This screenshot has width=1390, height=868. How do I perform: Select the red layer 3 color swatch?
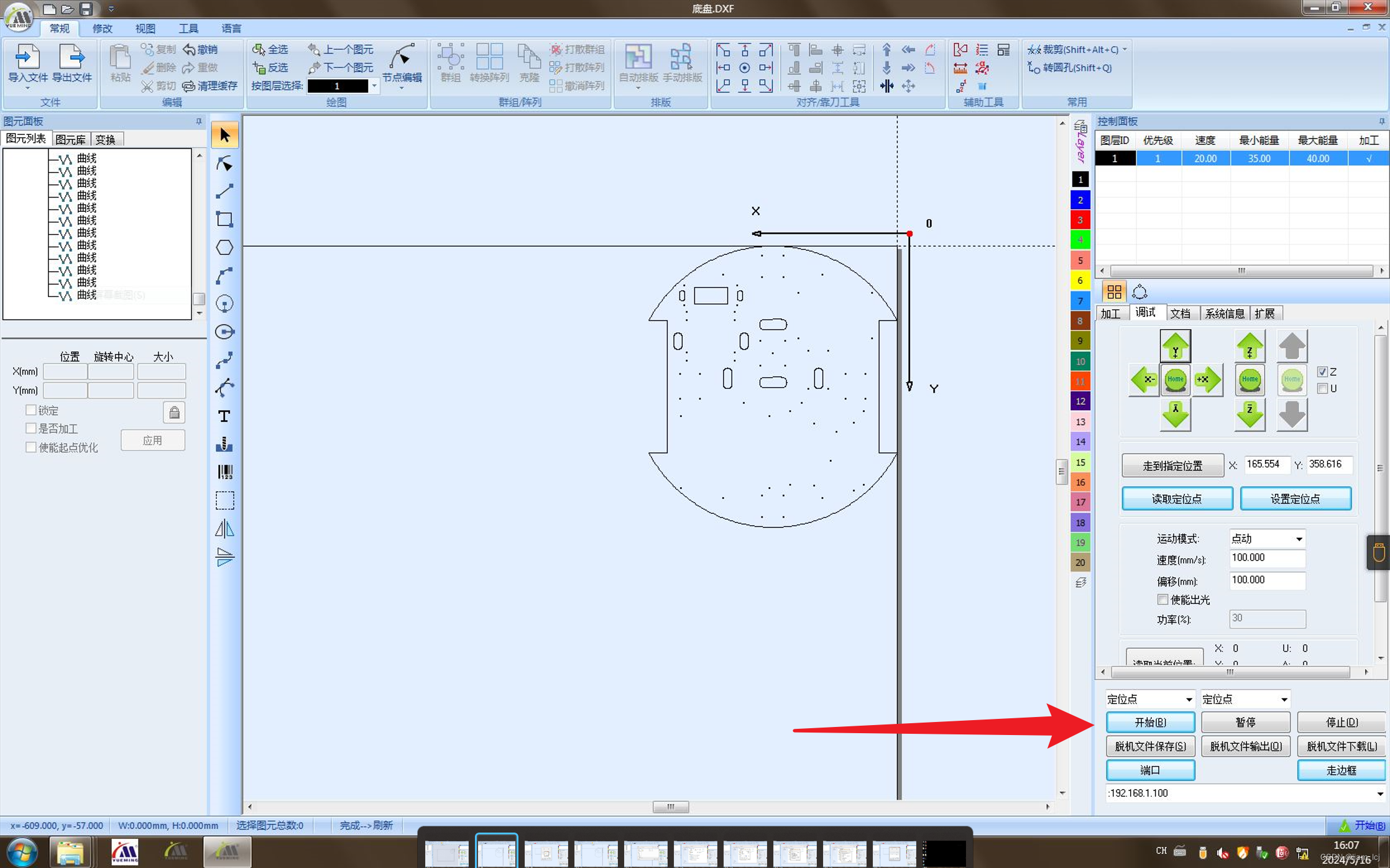tap(1080, 220)
